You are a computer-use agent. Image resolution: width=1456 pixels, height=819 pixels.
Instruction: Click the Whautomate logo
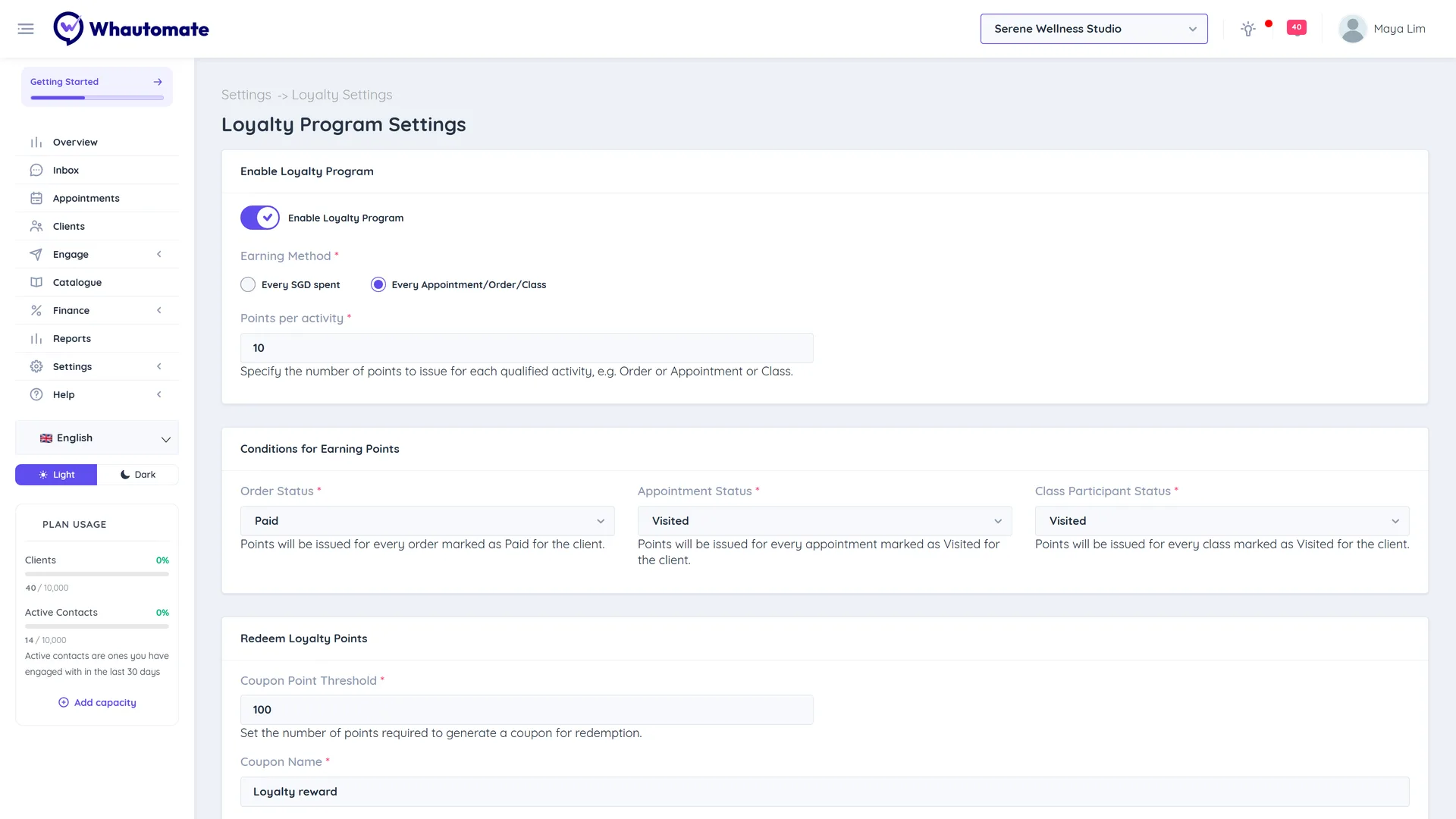131,29
